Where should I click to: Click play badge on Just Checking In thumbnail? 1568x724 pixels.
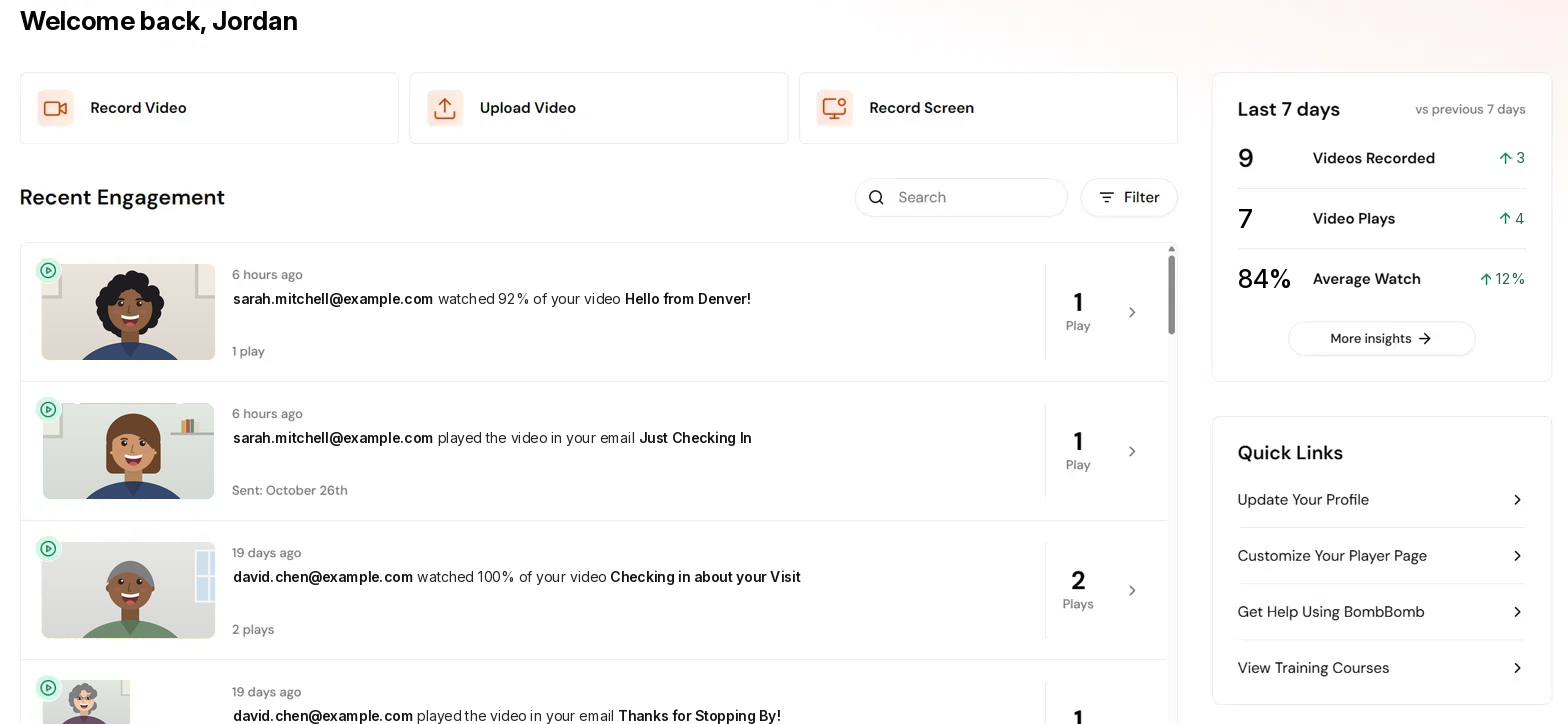(48, 409)
